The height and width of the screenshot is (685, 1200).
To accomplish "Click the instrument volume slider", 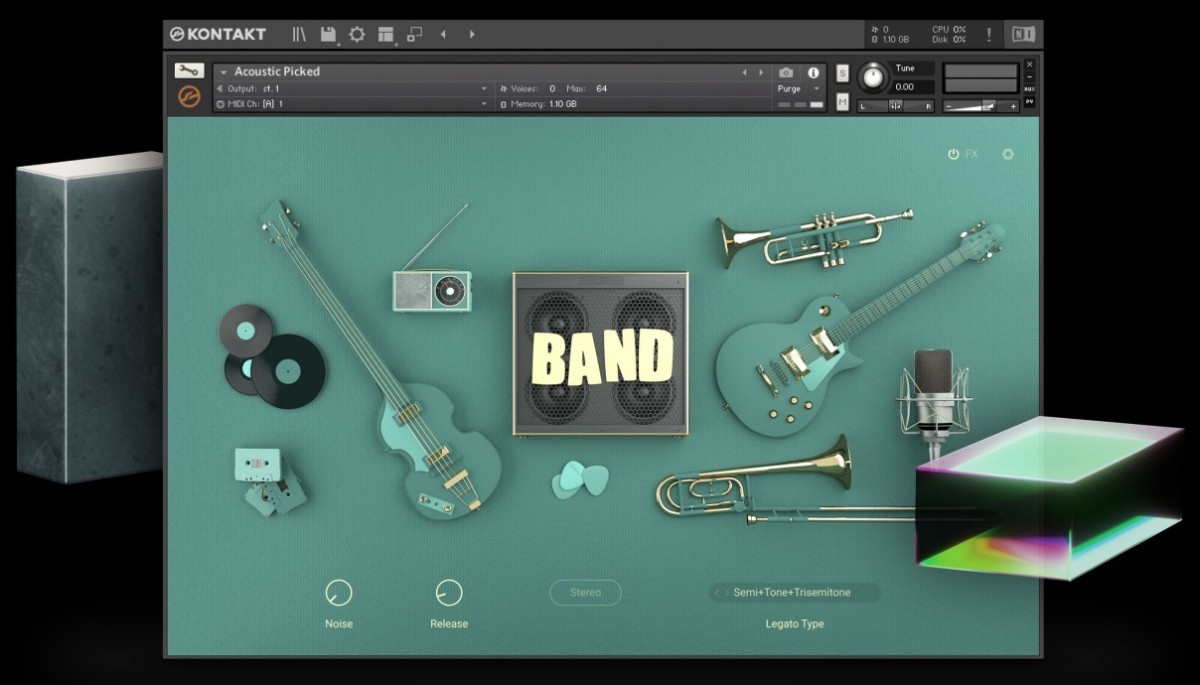I will [x=982, y=105].
